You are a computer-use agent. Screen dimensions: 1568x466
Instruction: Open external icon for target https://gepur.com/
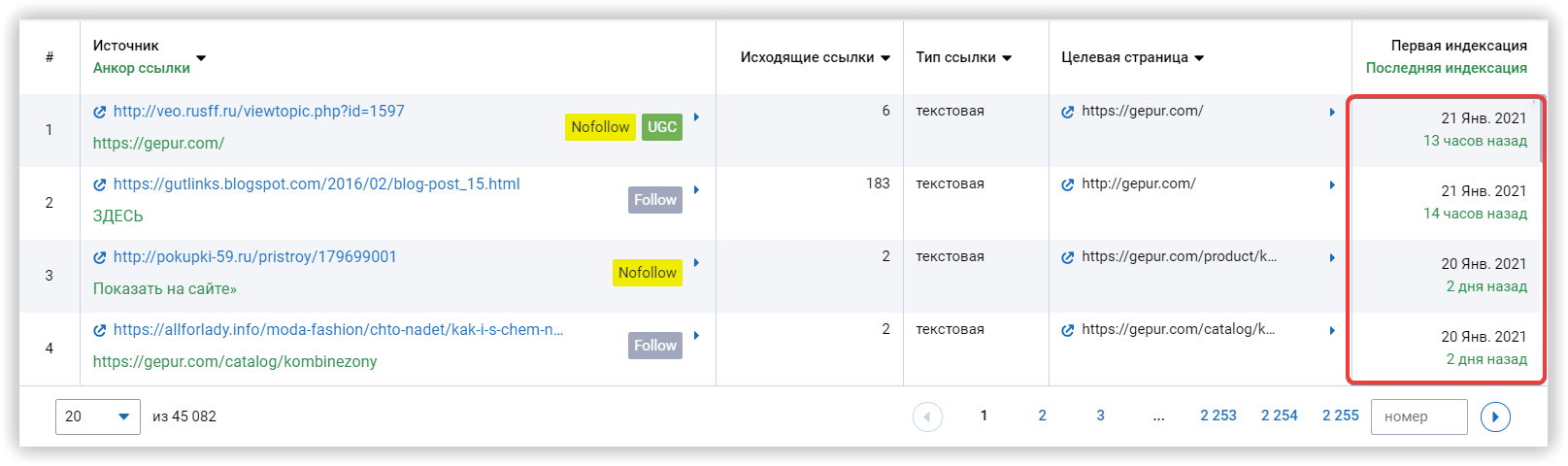(x=1068, y=112)
